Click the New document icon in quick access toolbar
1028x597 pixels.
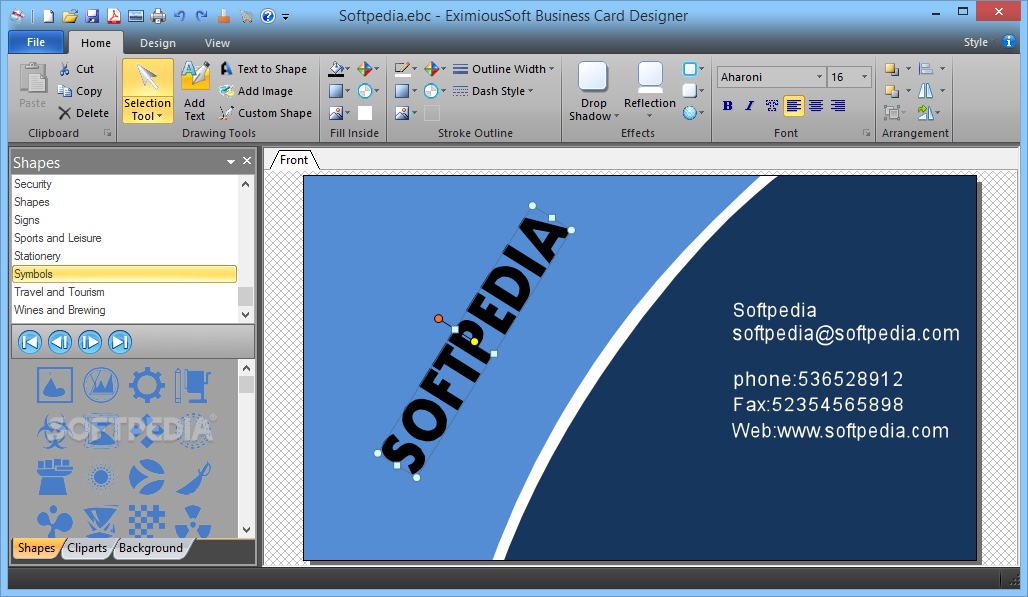pos(49,16)
